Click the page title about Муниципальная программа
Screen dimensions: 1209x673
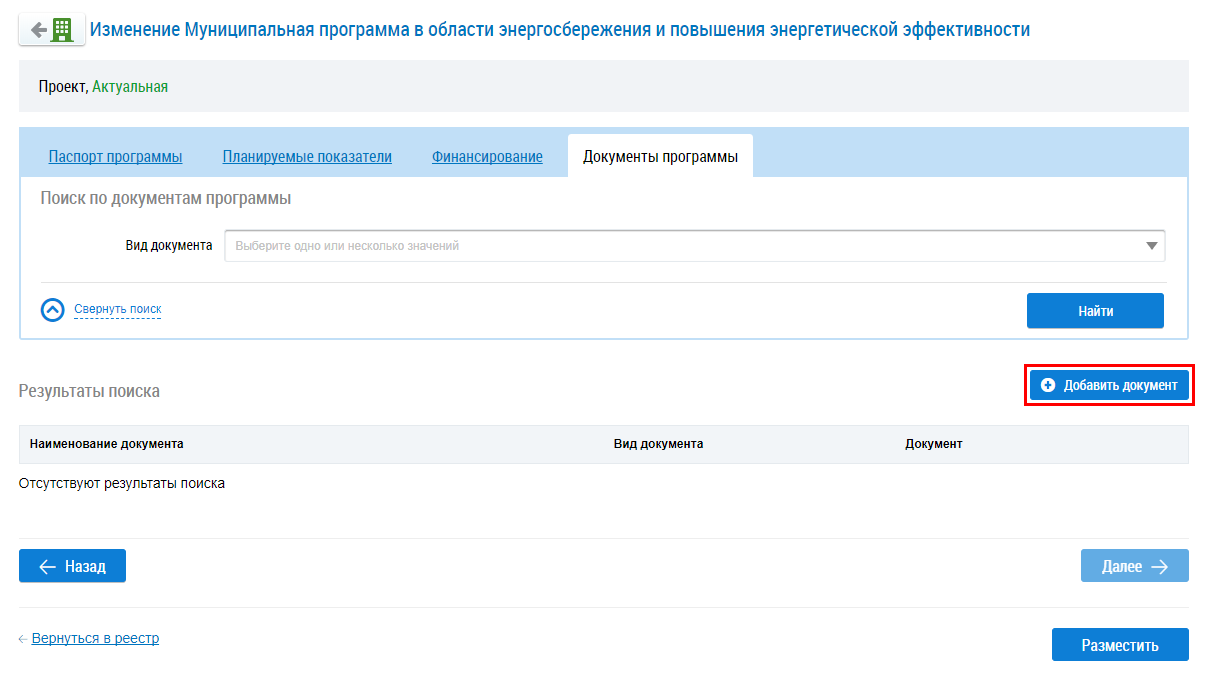pos(560,30)
